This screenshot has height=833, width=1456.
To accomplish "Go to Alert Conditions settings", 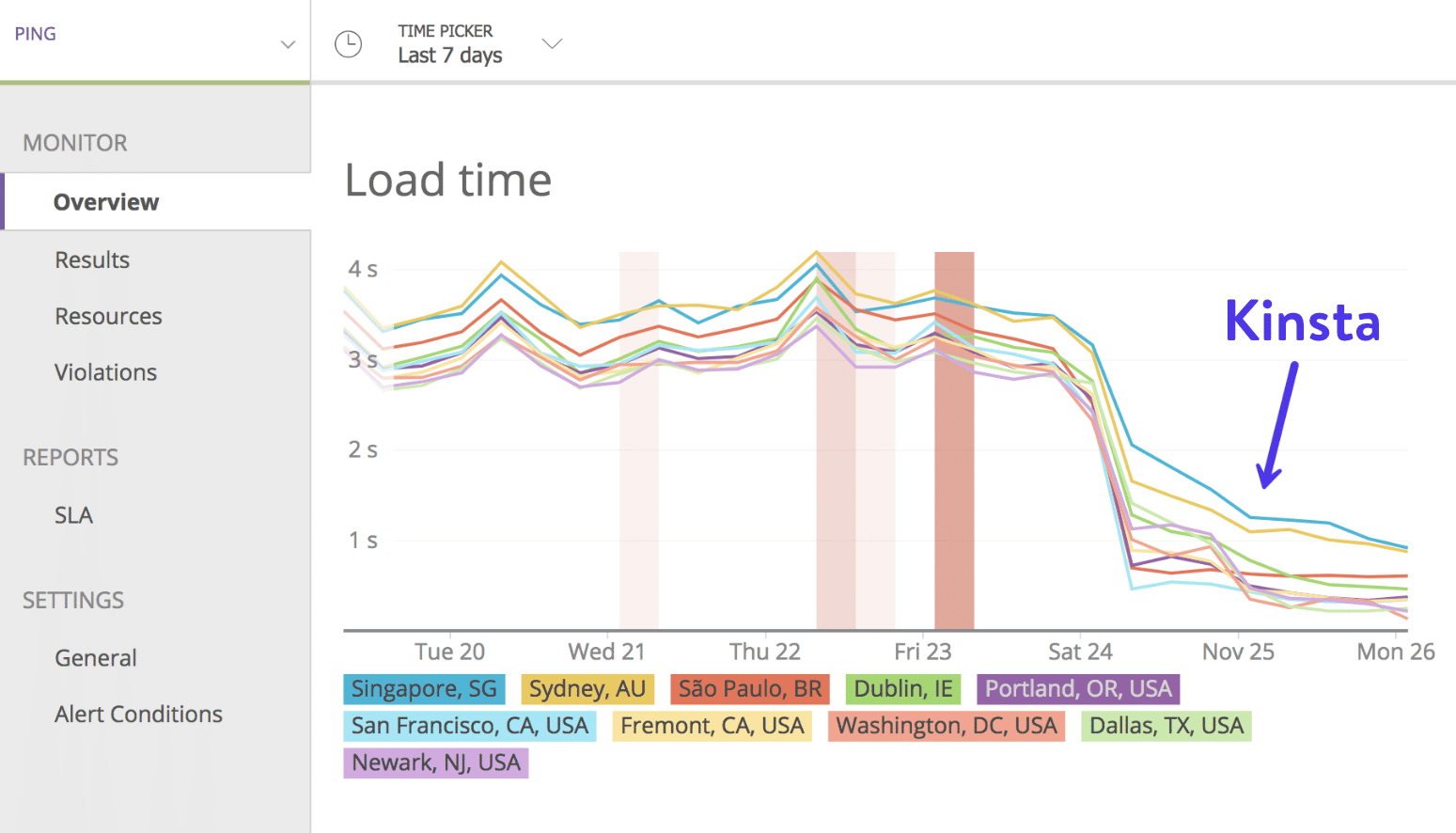I will [x=138, y=715].
